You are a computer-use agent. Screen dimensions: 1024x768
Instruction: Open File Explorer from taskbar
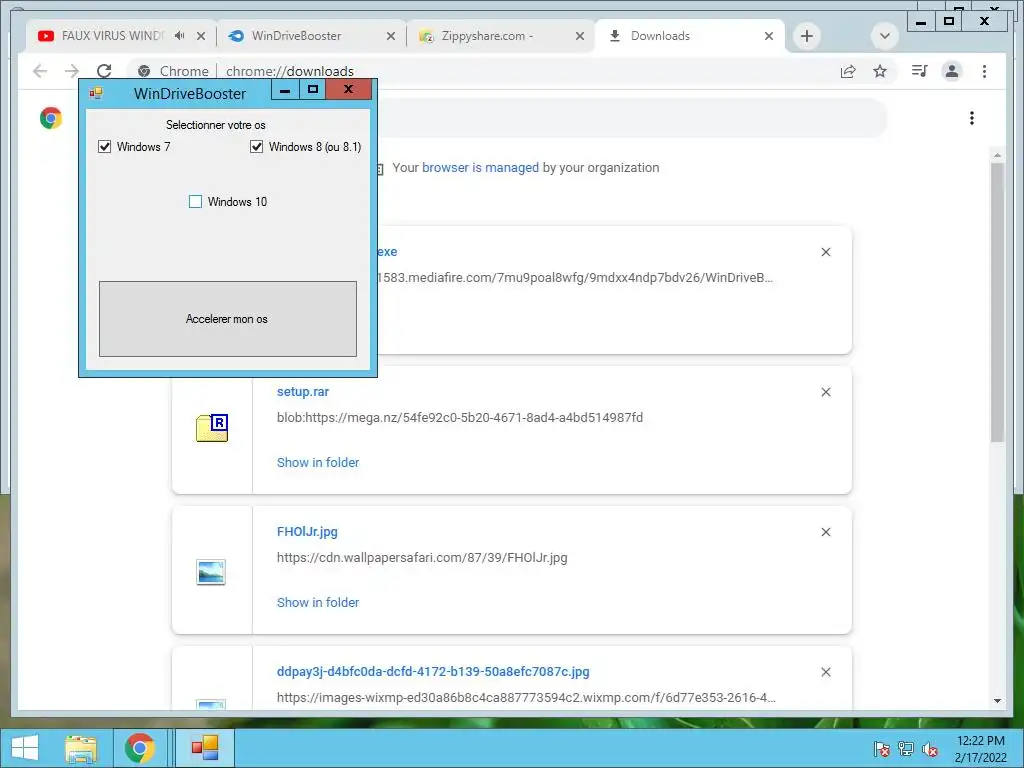(81, 748)
